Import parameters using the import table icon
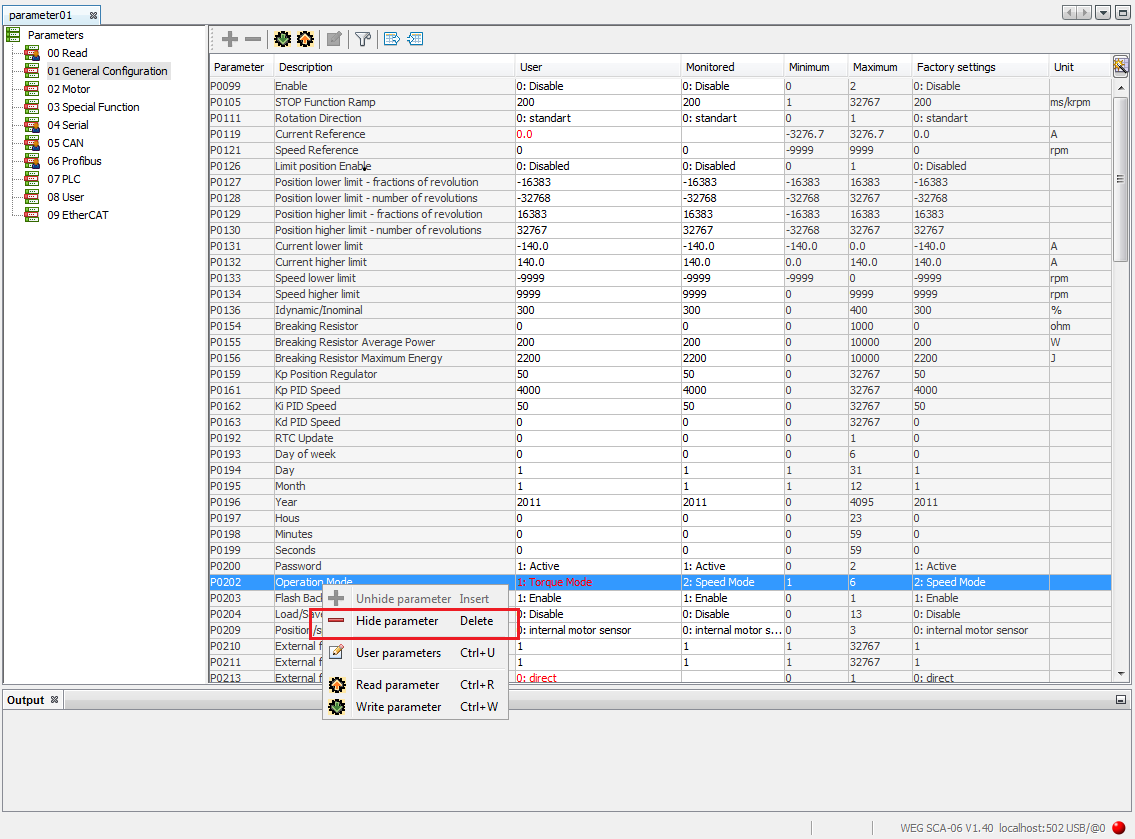This screenshot has height=839, width=1135. tap(415, 39)
